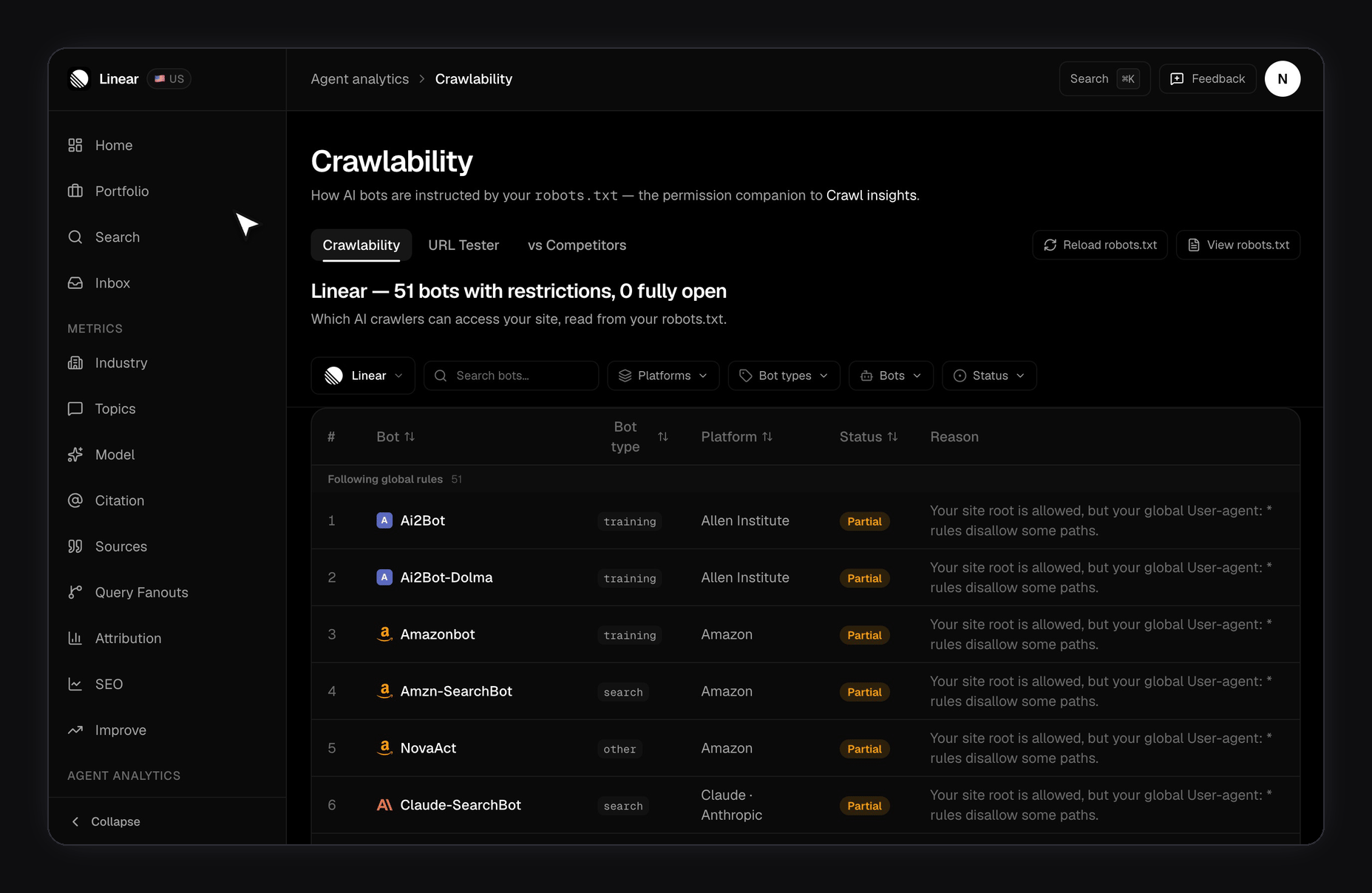The image size is (1372, 893).
Task: Click the Claude-SearchBot Anthropic logo icon
Action: click(x=384, y=805)
